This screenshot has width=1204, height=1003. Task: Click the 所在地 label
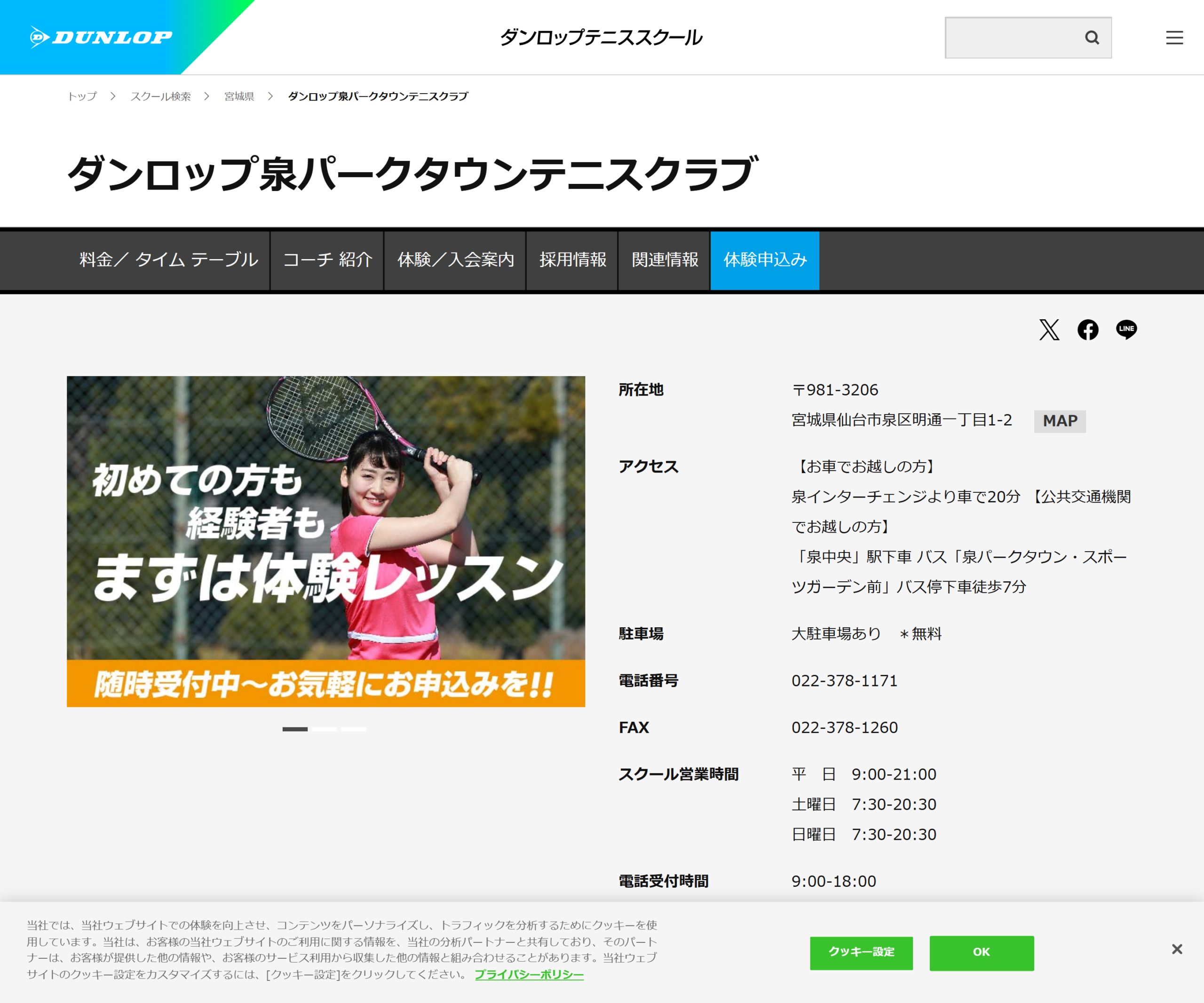pyautogui.click(x=641, y=390)
